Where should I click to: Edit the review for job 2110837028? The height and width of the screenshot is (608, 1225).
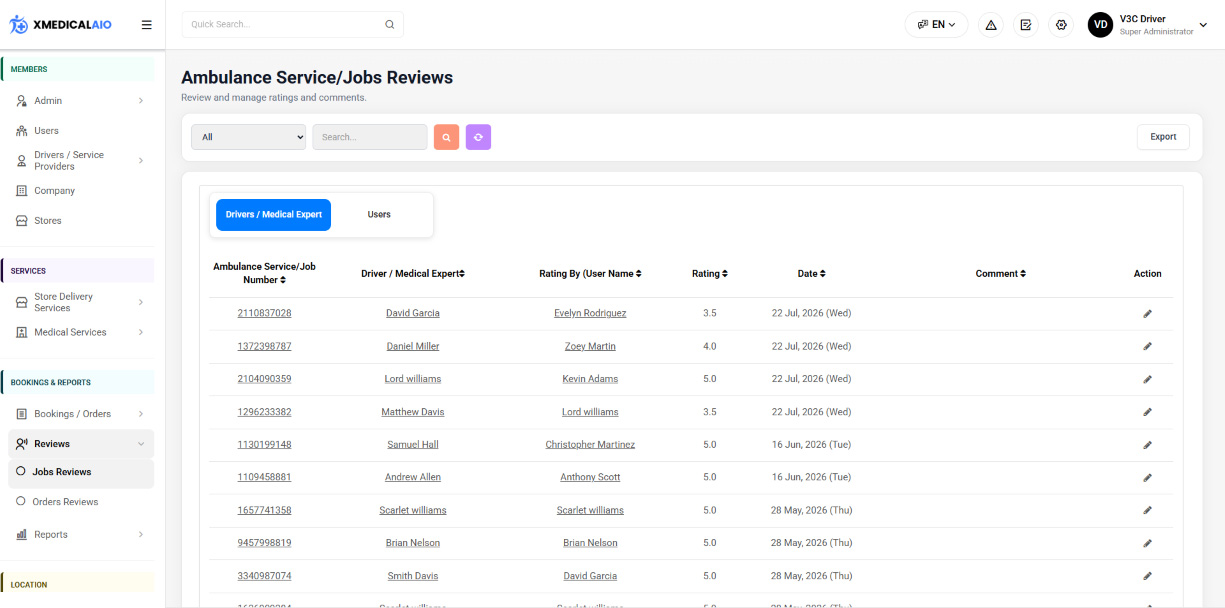point(1147,313)
